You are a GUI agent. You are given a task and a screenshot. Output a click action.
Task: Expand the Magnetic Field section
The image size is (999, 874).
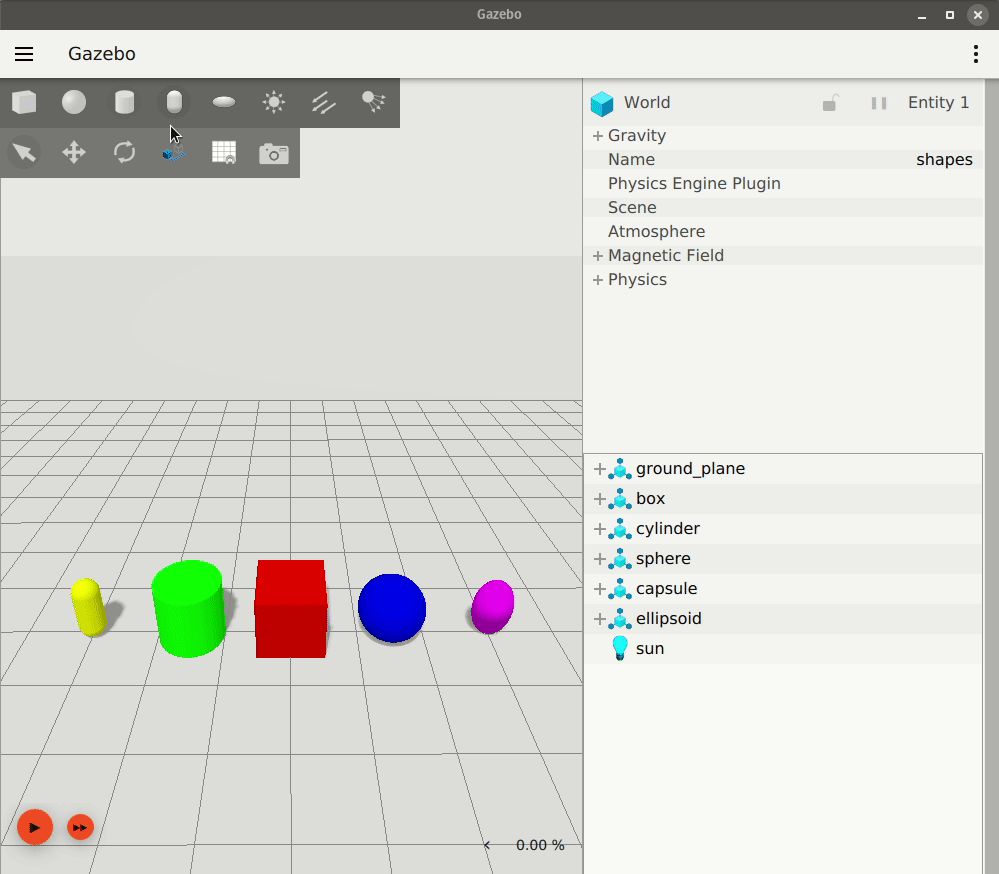[597, 255]
